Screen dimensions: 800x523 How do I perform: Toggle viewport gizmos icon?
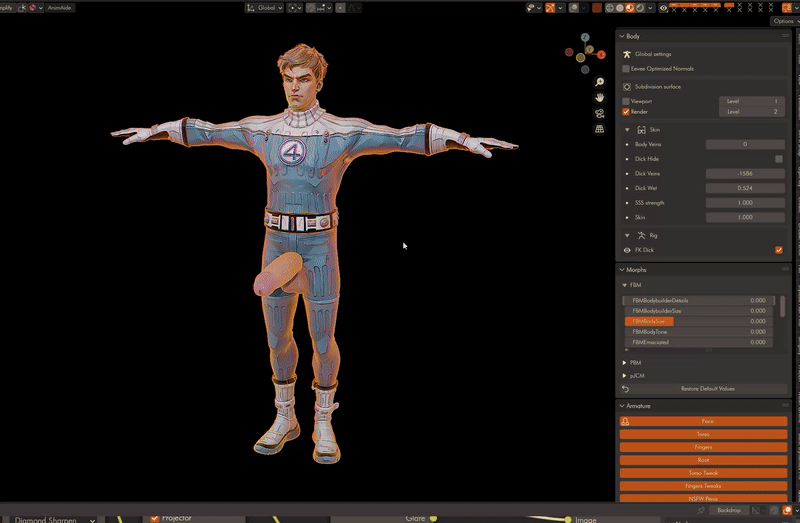[550, 8]
